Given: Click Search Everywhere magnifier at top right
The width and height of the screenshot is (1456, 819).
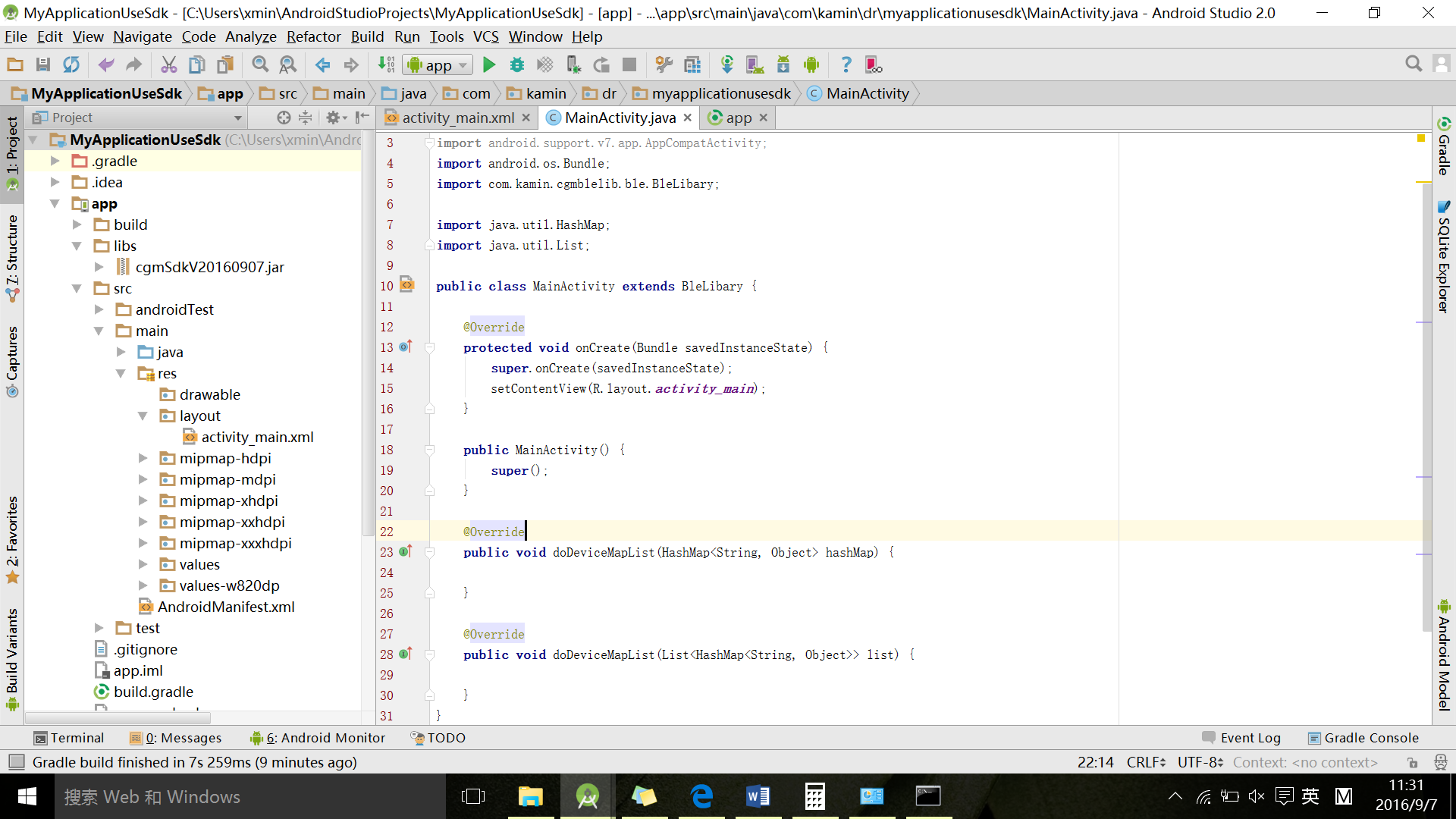Looking at the screenshot, I should pos(1414,64).
